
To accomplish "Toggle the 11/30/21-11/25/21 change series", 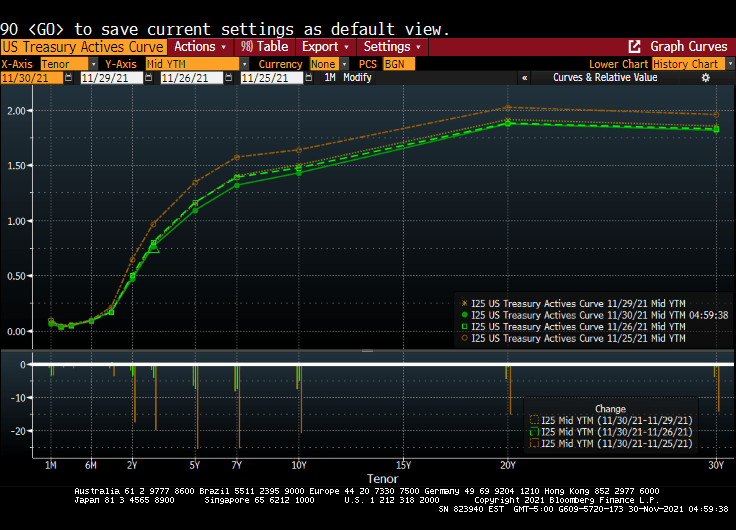I will [533, 442].
